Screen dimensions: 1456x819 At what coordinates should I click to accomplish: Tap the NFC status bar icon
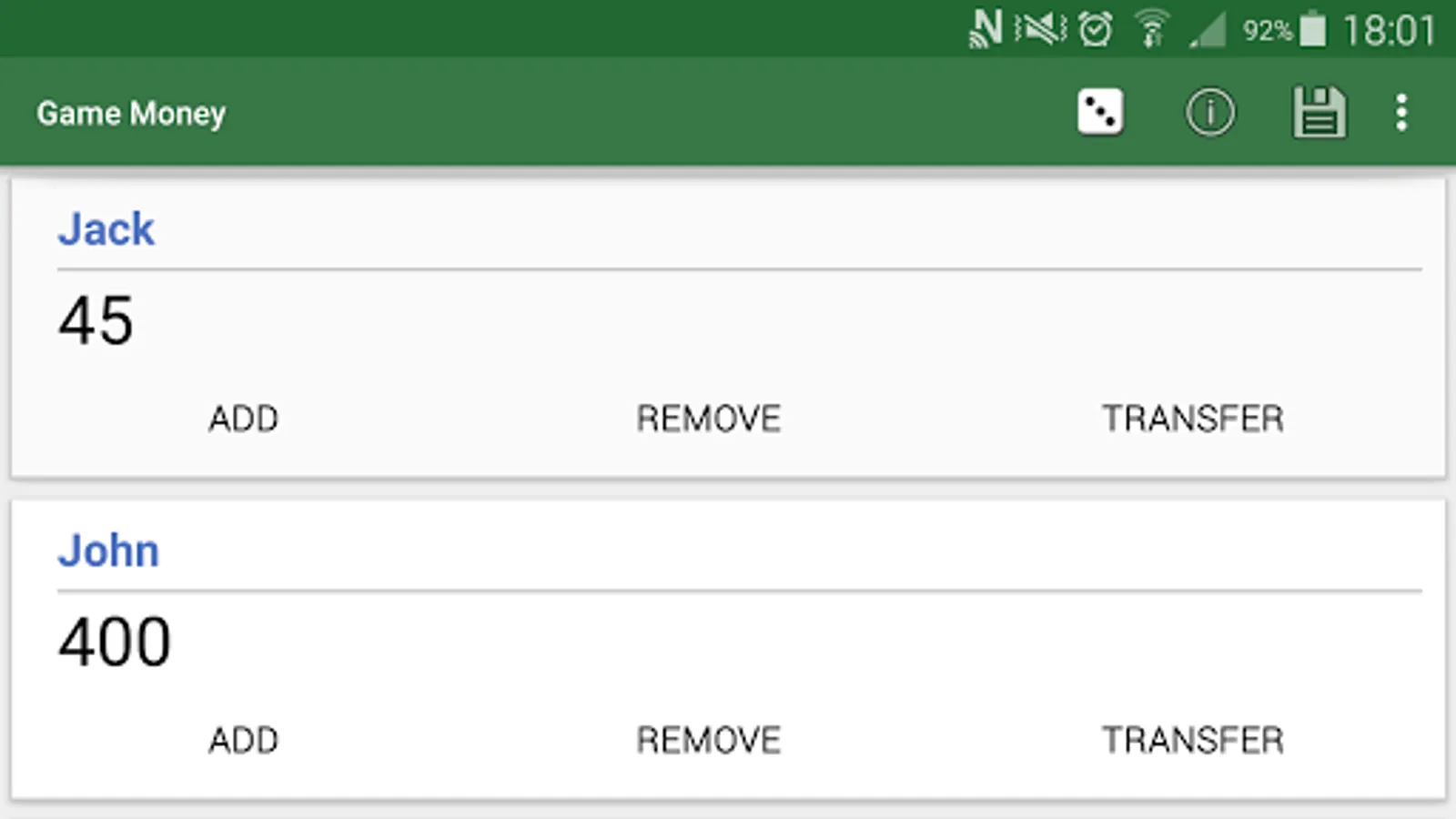point(986,29)
